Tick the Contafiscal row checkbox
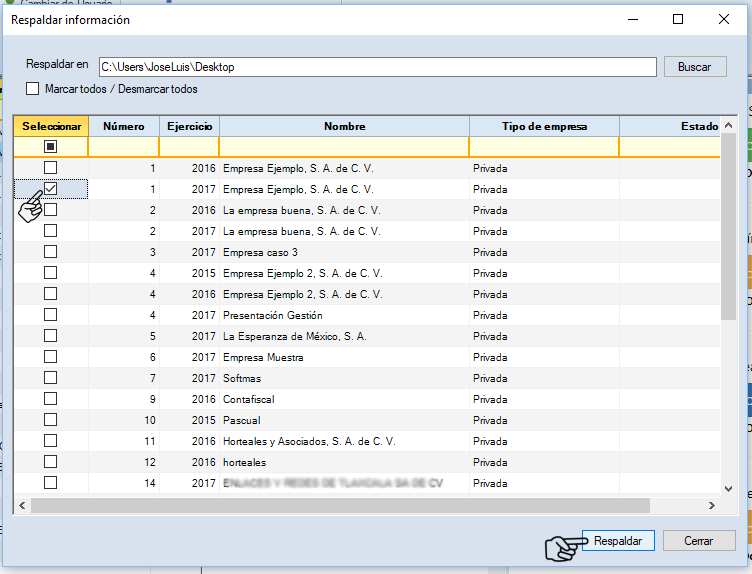 50,398
